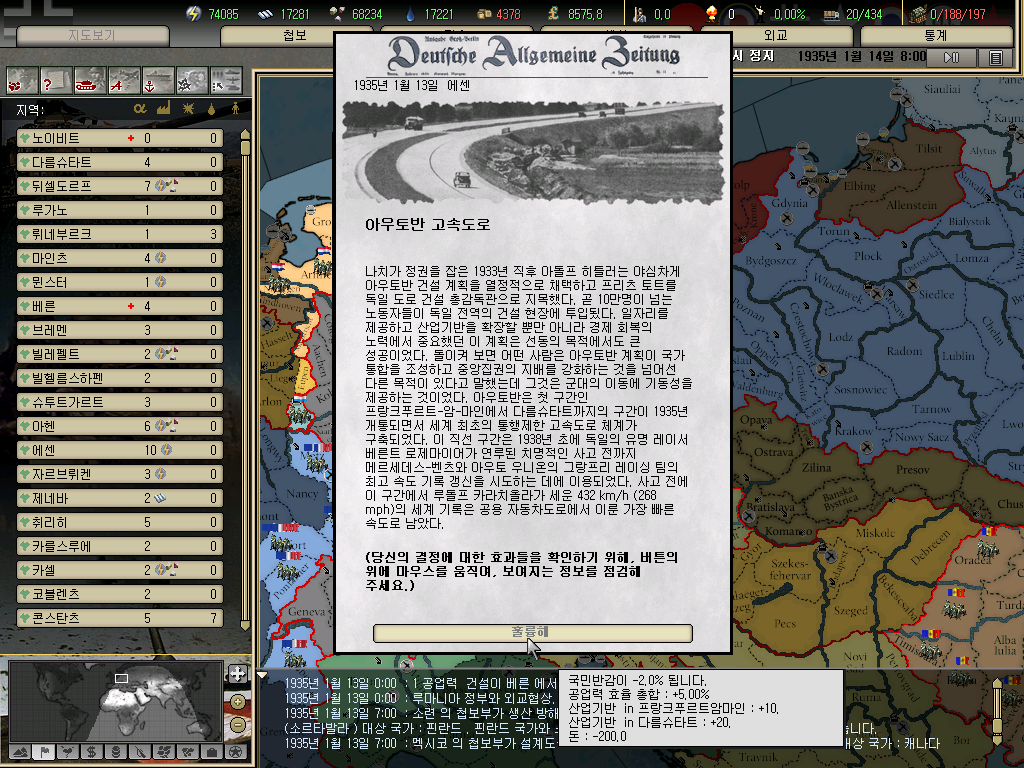
Task: Click the world minimap thumbnail
Action: point(117,701)
